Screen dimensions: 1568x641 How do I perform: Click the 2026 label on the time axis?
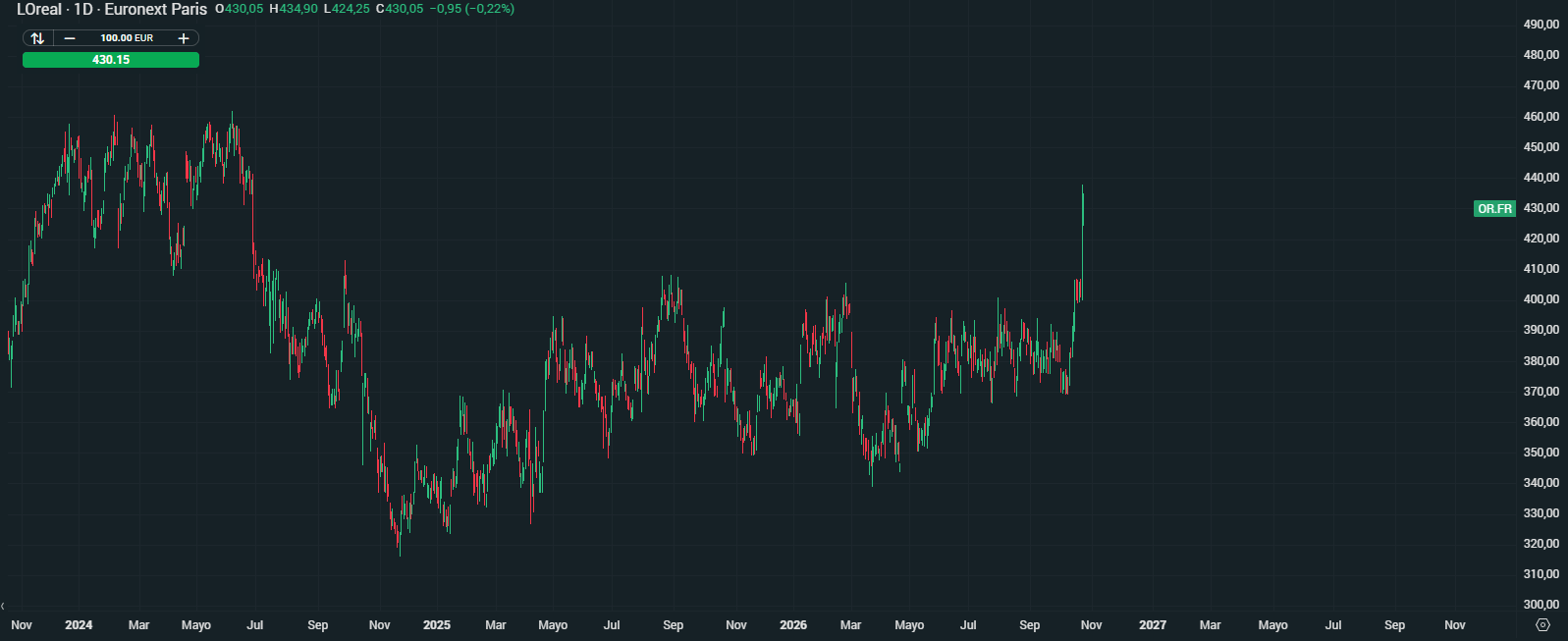[793, 625]
